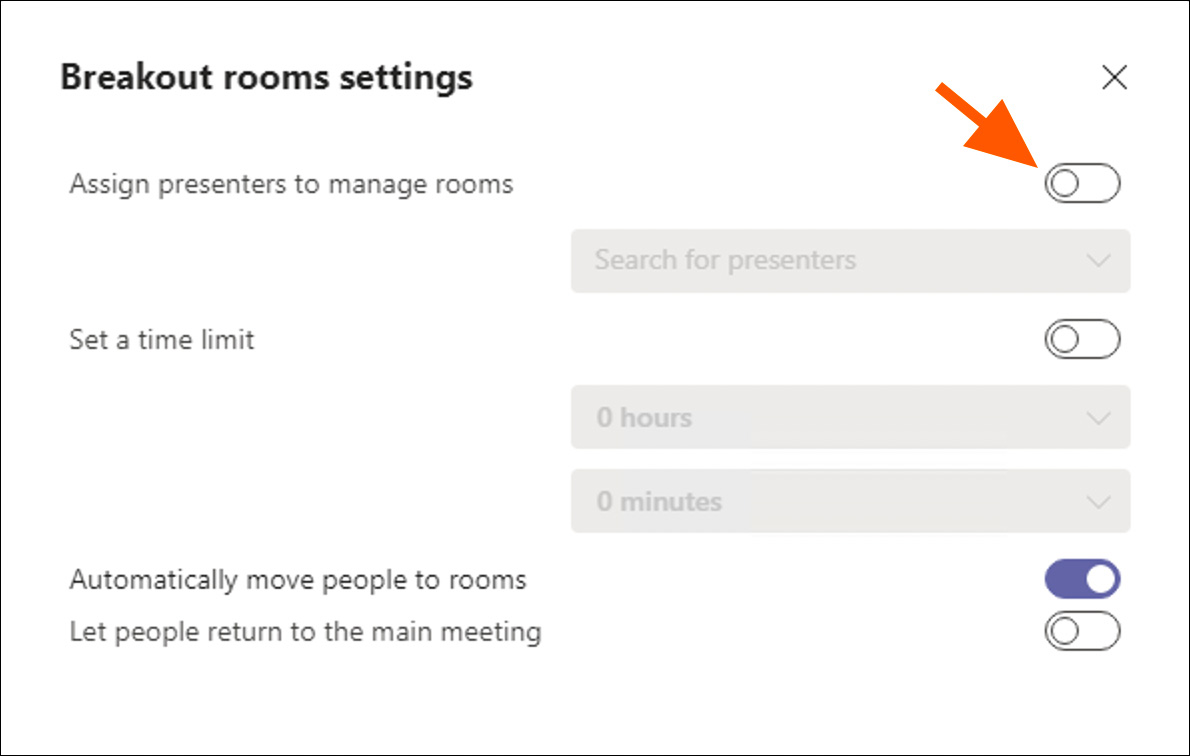Click the 0 minutes value text

[x=659, y=501]
